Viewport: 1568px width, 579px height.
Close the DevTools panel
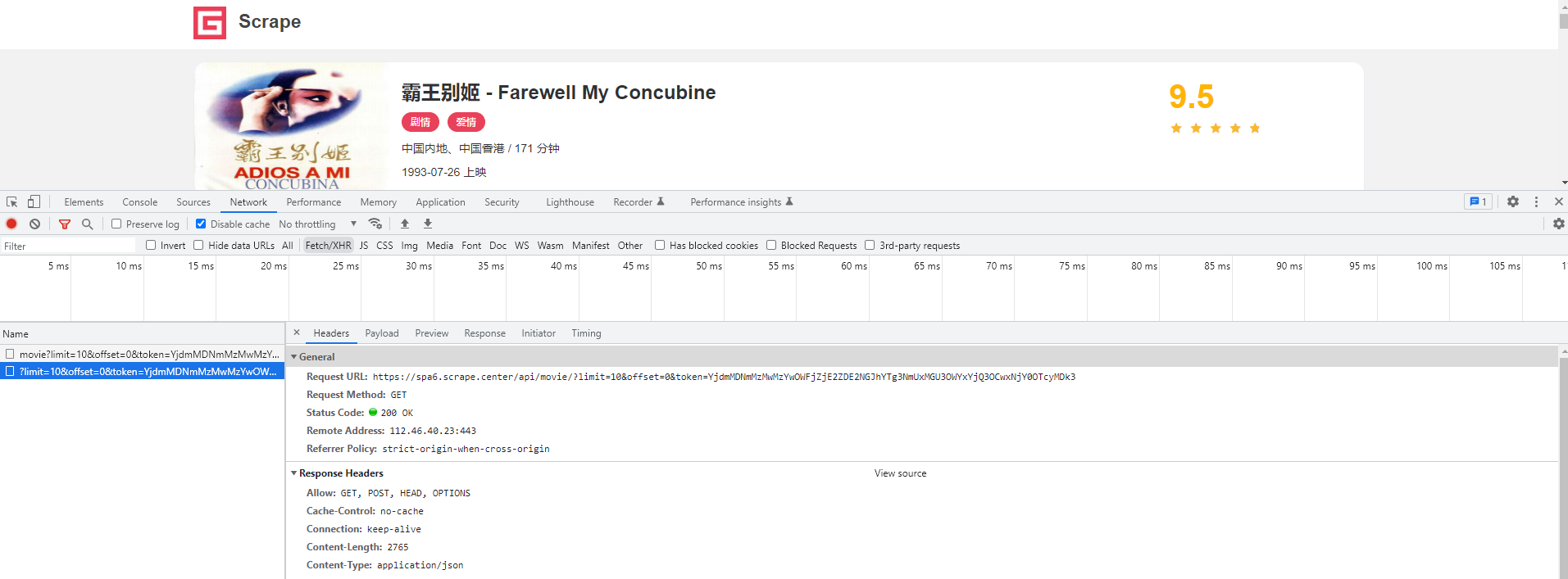(x=1559, y=201)
